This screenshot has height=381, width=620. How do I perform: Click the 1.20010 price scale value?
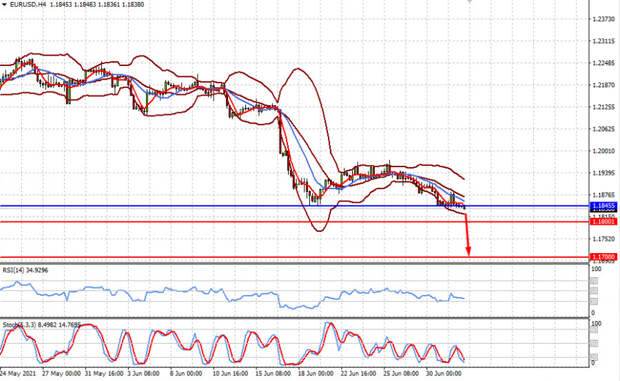[x=604, y=151]
